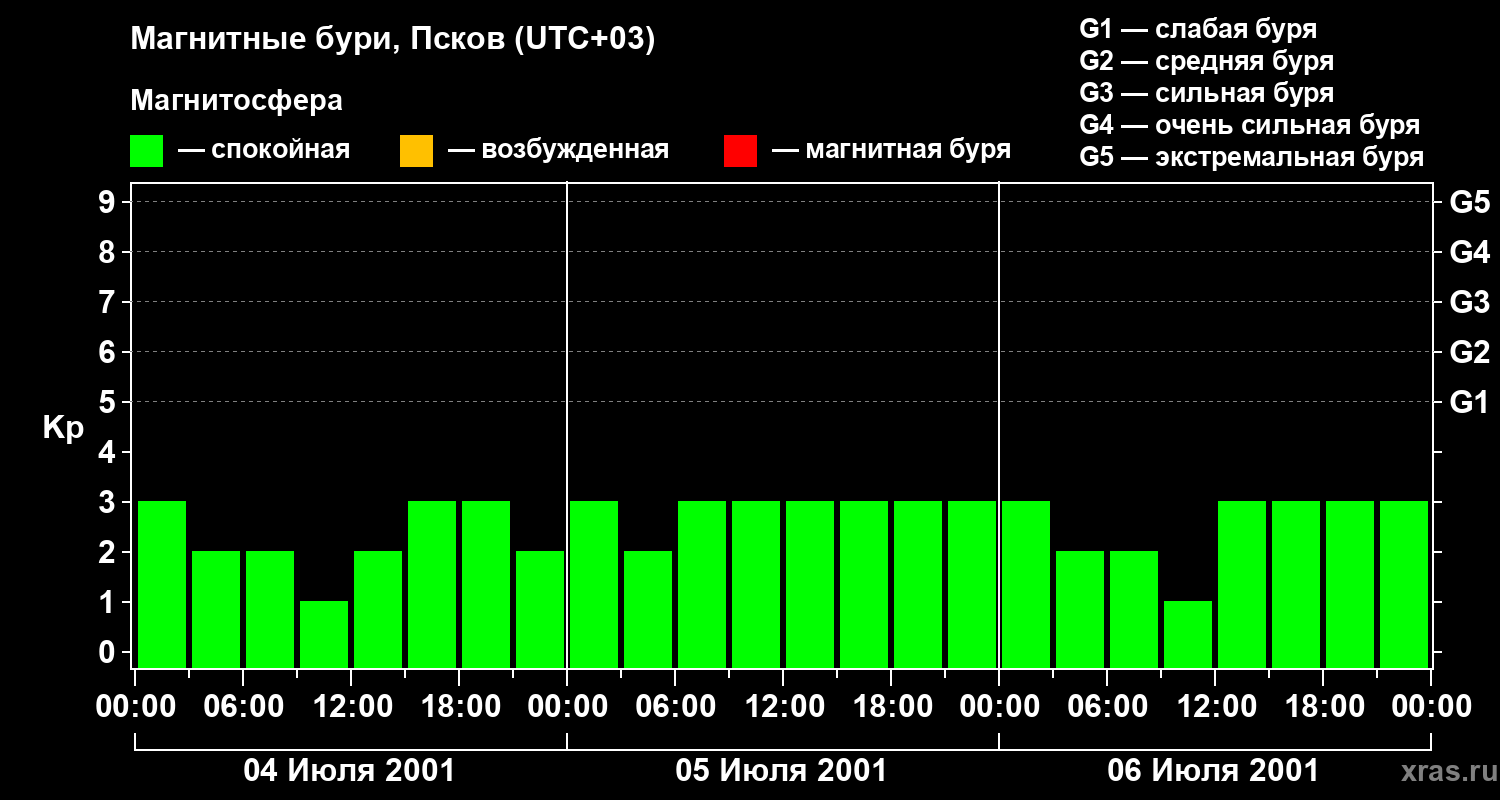This screenshot has width=1500, height=800.
Task: Click the '— возбужденная' legend label
Action: click(x=559, y=151)
